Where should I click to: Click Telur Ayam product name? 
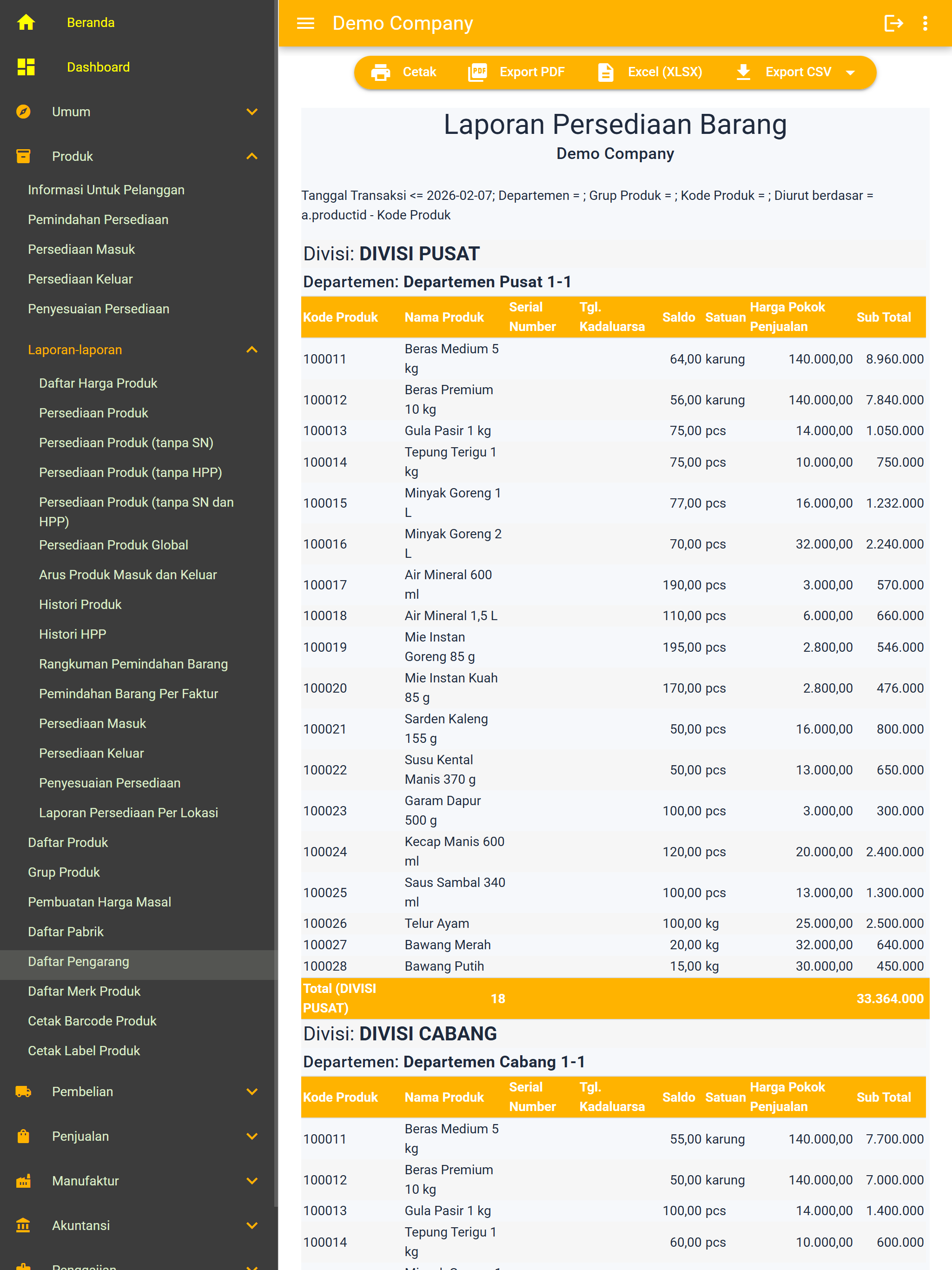[437, 924]
